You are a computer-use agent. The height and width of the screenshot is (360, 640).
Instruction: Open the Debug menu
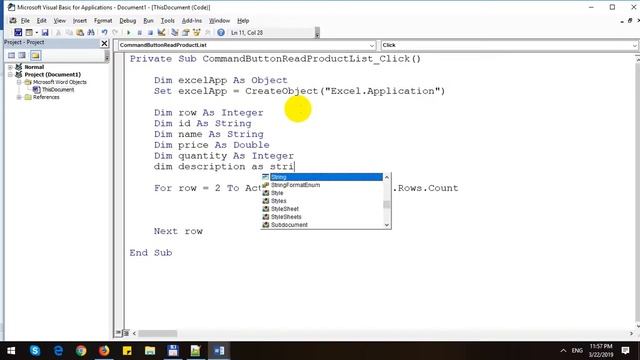click(x=127, y=20)
